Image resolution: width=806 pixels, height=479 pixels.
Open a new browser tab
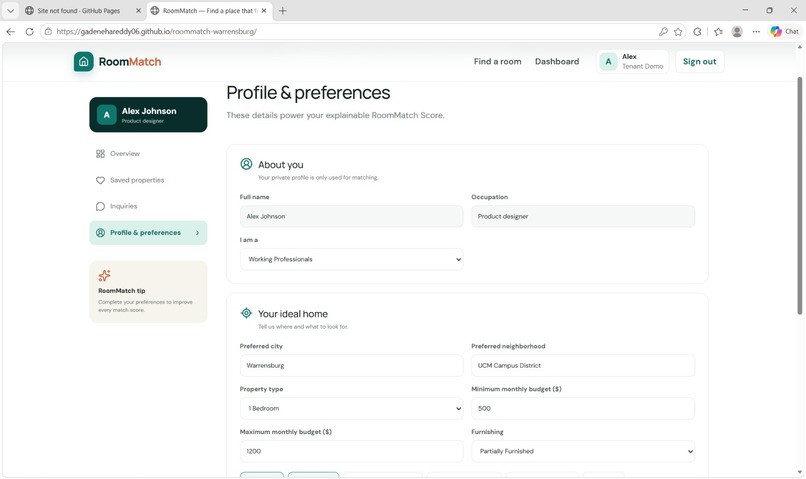282,10
